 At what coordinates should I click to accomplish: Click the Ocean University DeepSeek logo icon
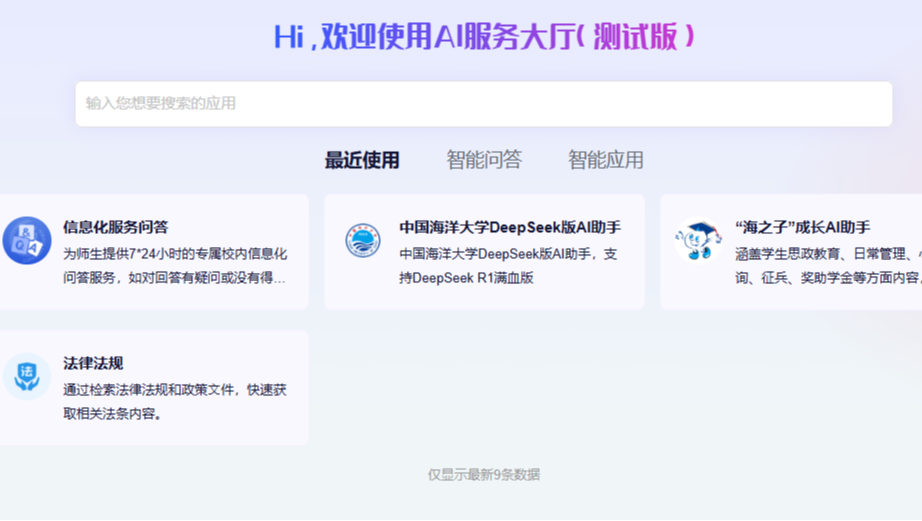363,241
